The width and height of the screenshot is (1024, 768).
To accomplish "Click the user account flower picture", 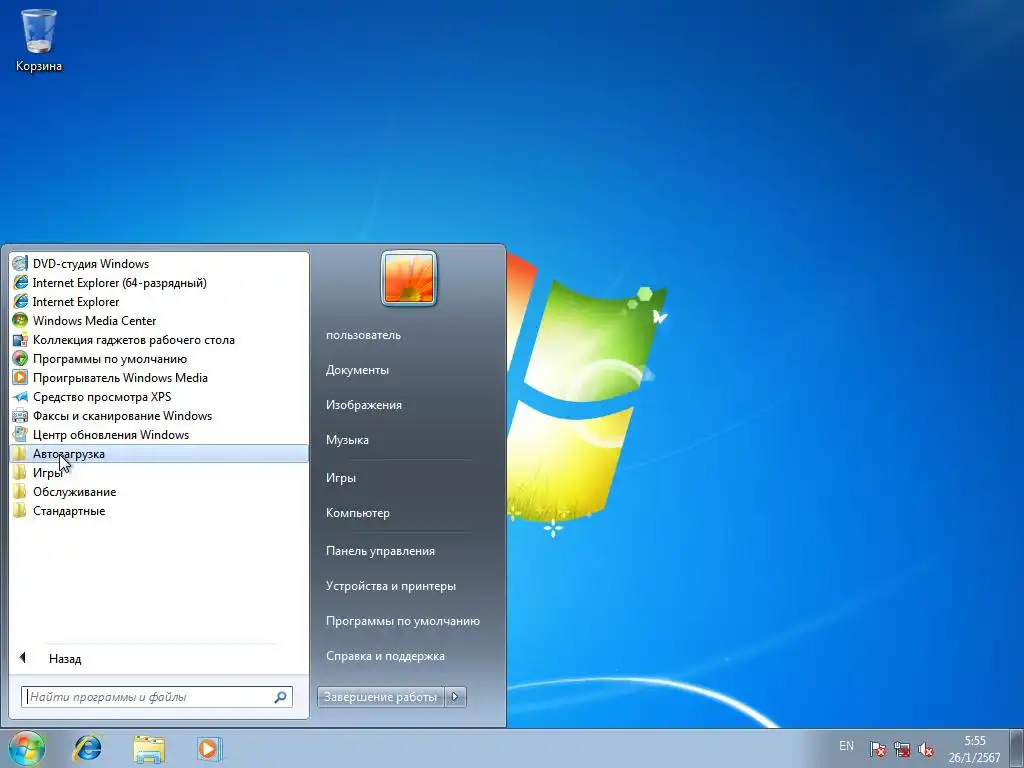I will 409,278.
